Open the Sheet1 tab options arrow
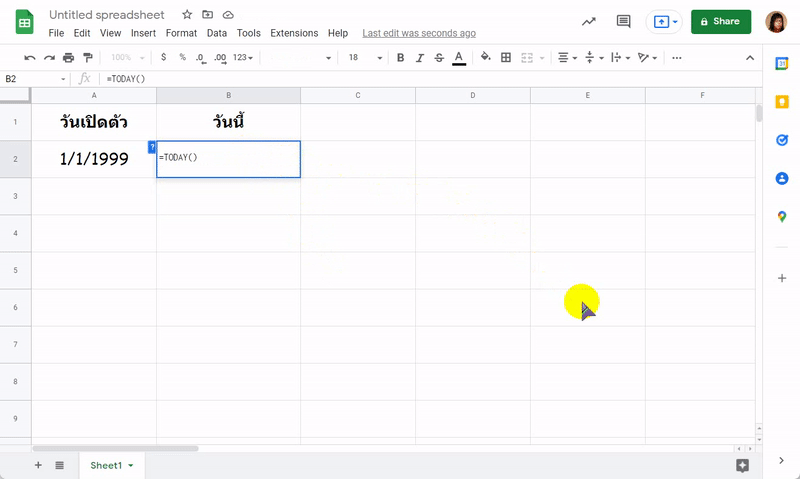The width and height of the screenshot is (800, 479). pyautogui.click(x=131, y=465)
